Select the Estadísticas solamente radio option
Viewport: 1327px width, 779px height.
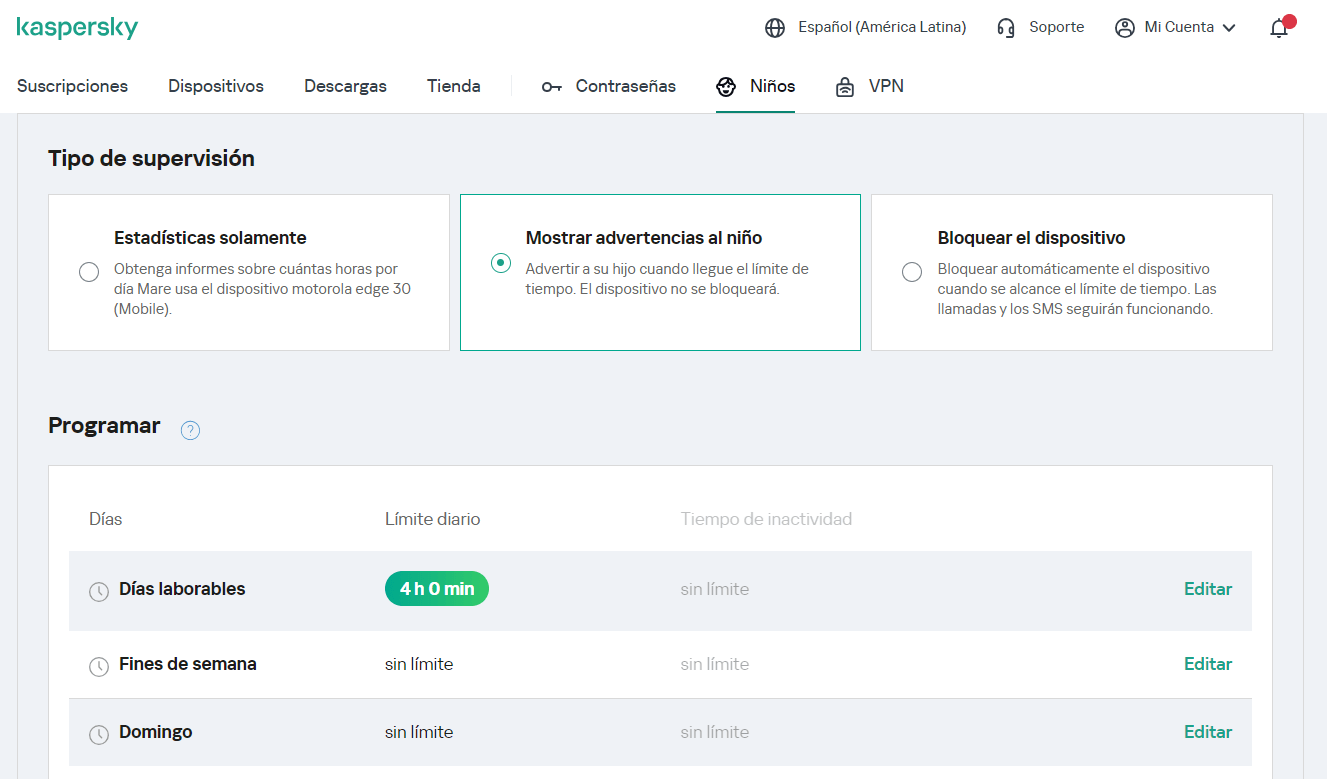pyautogui.click(x=89, y=272)
